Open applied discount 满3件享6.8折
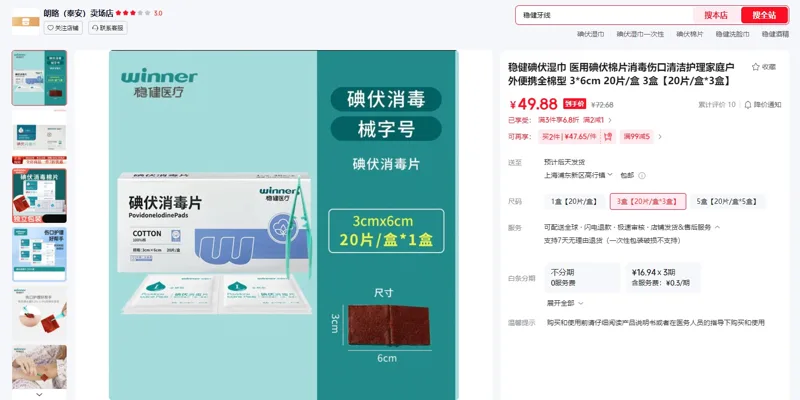The width and height of the screenshot is (800, 400). coord(559,120)
